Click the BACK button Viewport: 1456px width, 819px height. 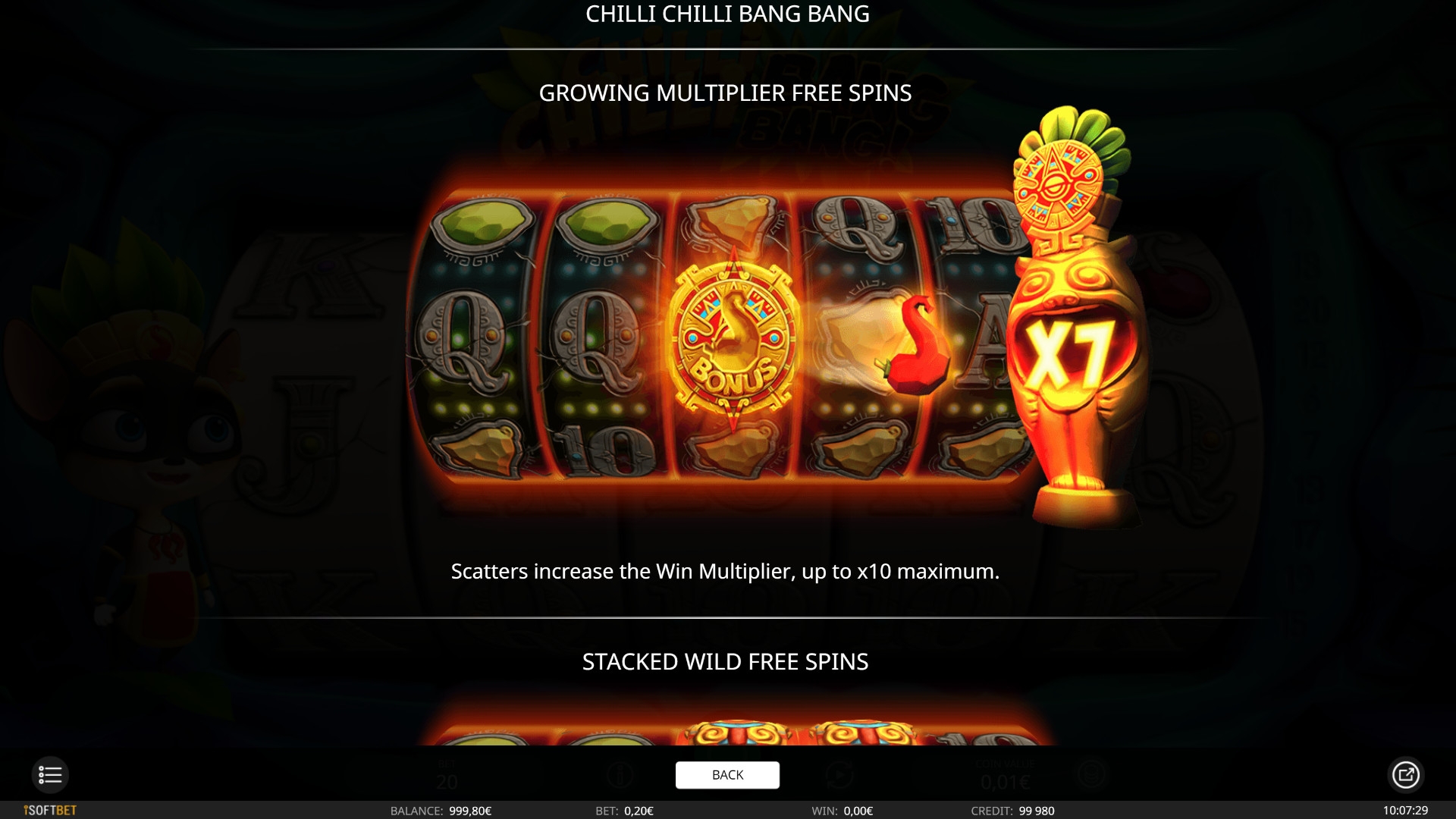click(x=727, y=775)
